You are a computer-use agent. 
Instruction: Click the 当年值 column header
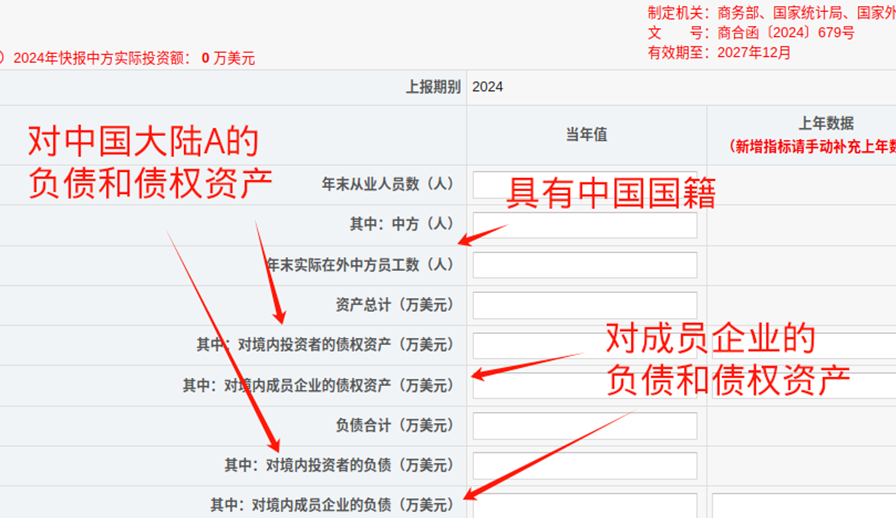(x=586, y=135)
